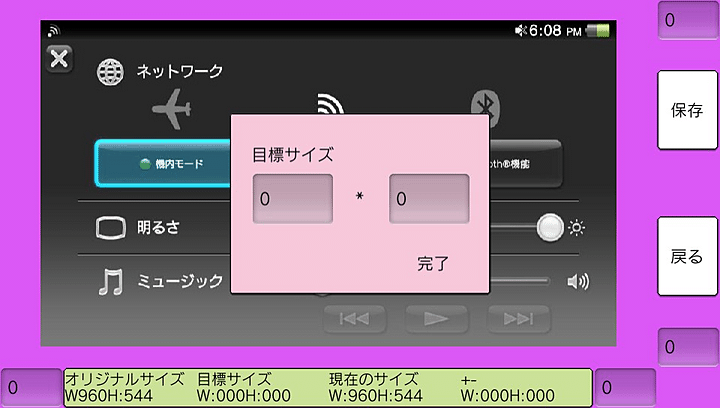
Task: Click the second 目標サイズ height input field
Action: click(429, 199)
